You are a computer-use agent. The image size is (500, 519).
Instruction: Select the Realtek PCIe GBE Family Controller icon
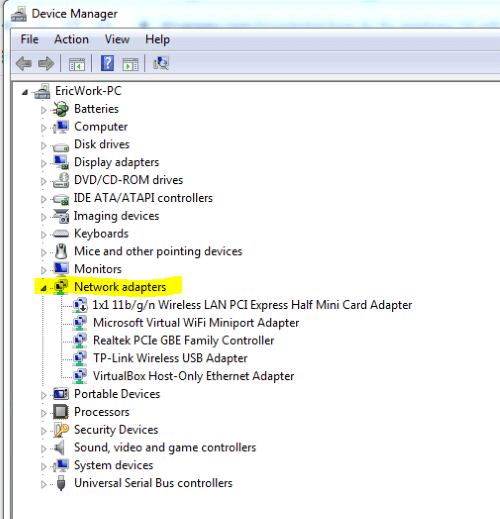tap(80, 340)
